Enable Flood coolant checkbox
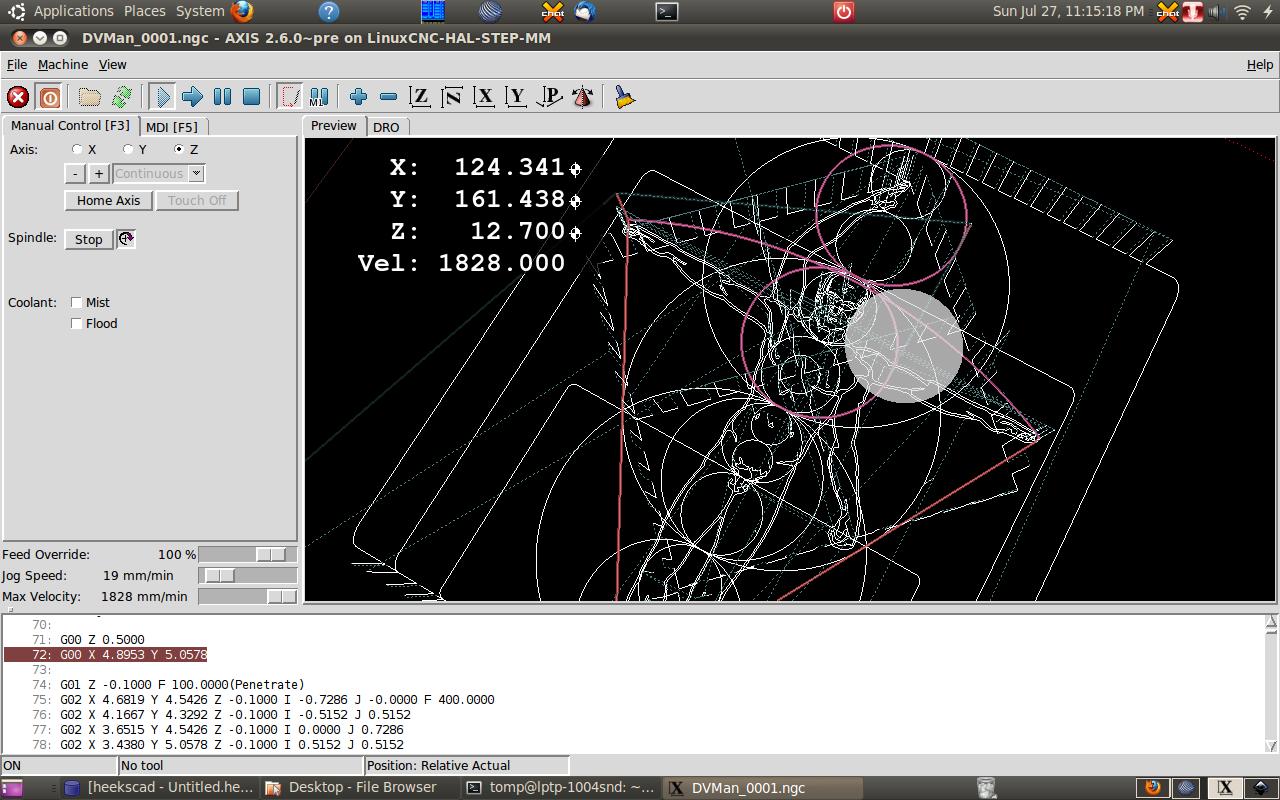Image resolution: width=1280 pixels, height=800 pixels. (76, 323)
